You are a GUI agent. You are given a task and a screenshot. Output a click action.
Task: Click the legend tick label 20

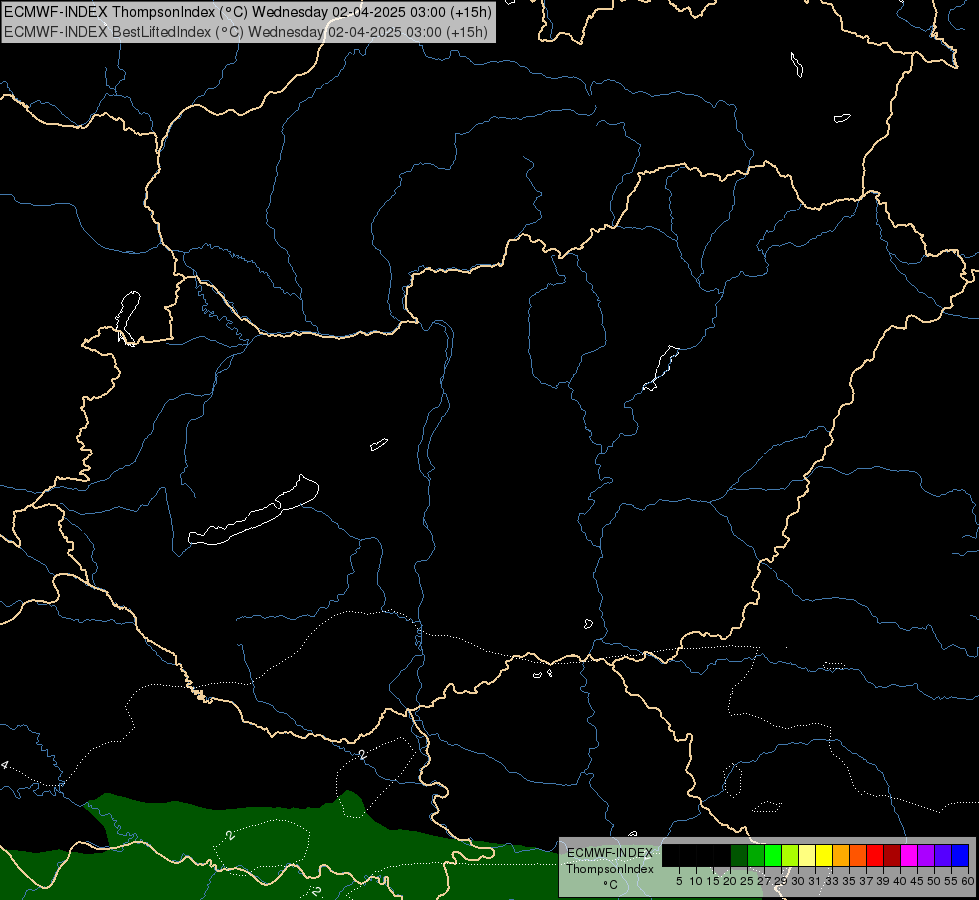(x=730, y=881)
